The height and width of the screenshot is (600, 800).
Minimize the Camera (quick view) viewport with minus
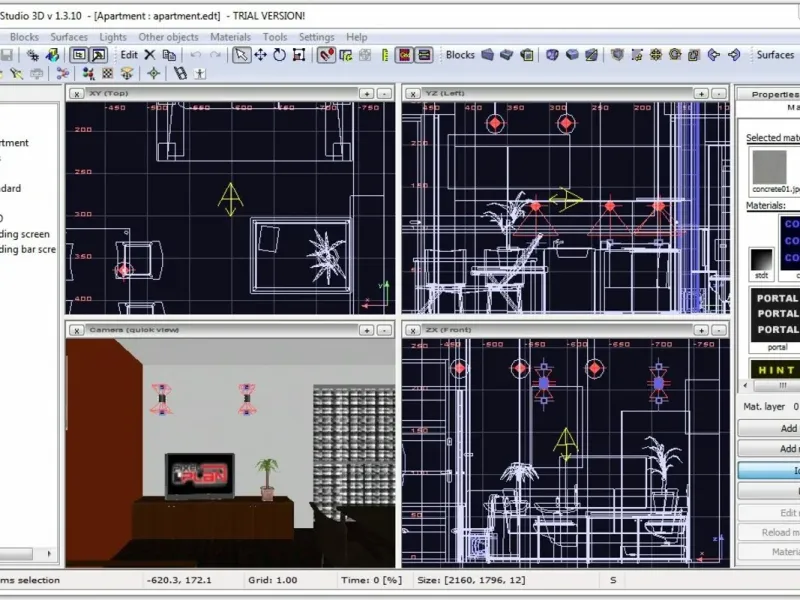pos(384,330)
